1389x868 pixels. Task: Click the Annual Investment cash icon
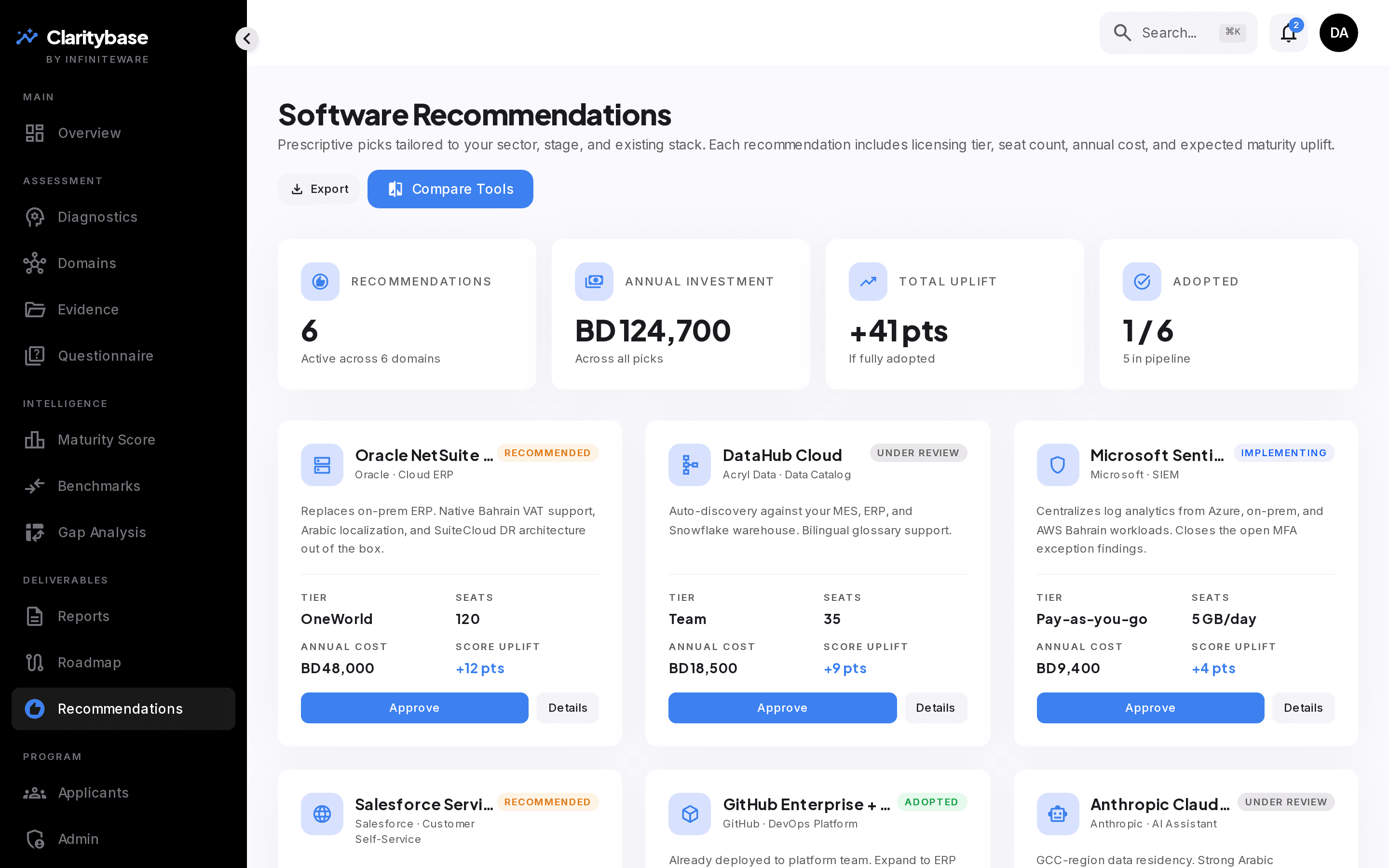coord(594,281)
